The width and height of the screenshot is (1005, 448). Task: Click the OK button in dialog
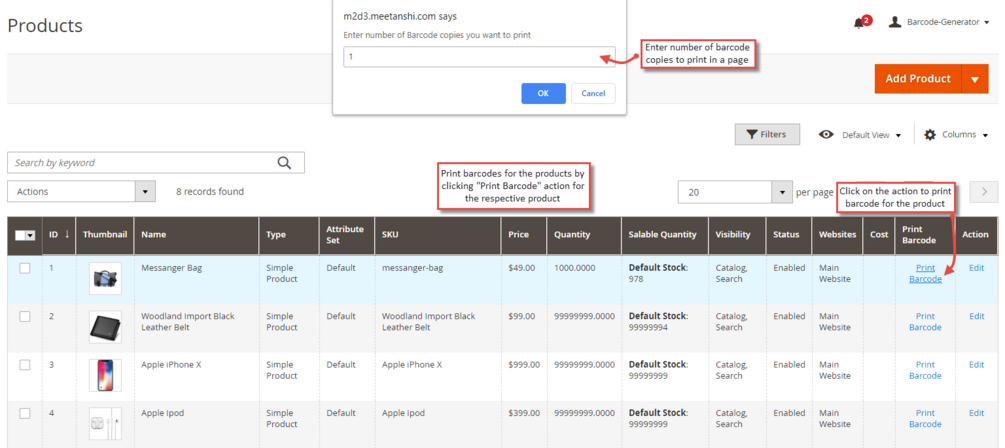pyautogui.click(x=544, y=94)
